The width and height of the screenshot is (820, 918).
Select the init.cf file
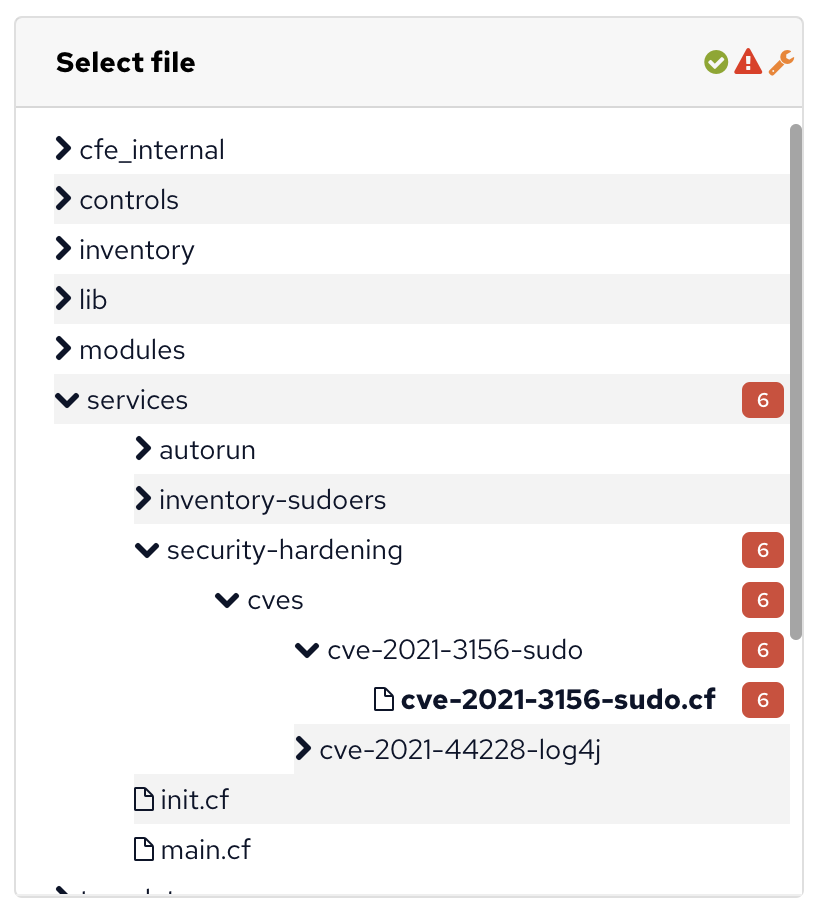[195, 800]
